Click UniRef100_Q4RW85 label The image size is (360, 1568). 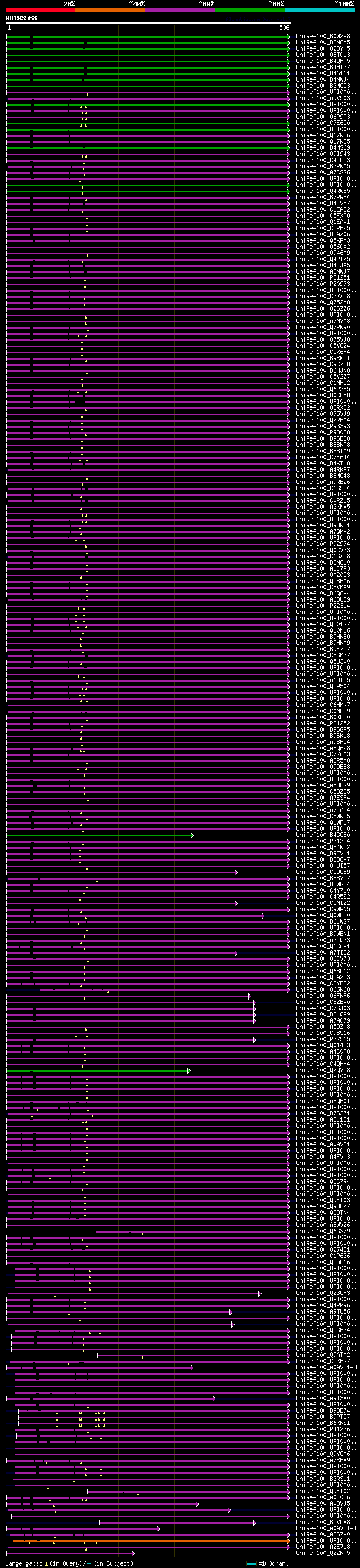[323, 191]
